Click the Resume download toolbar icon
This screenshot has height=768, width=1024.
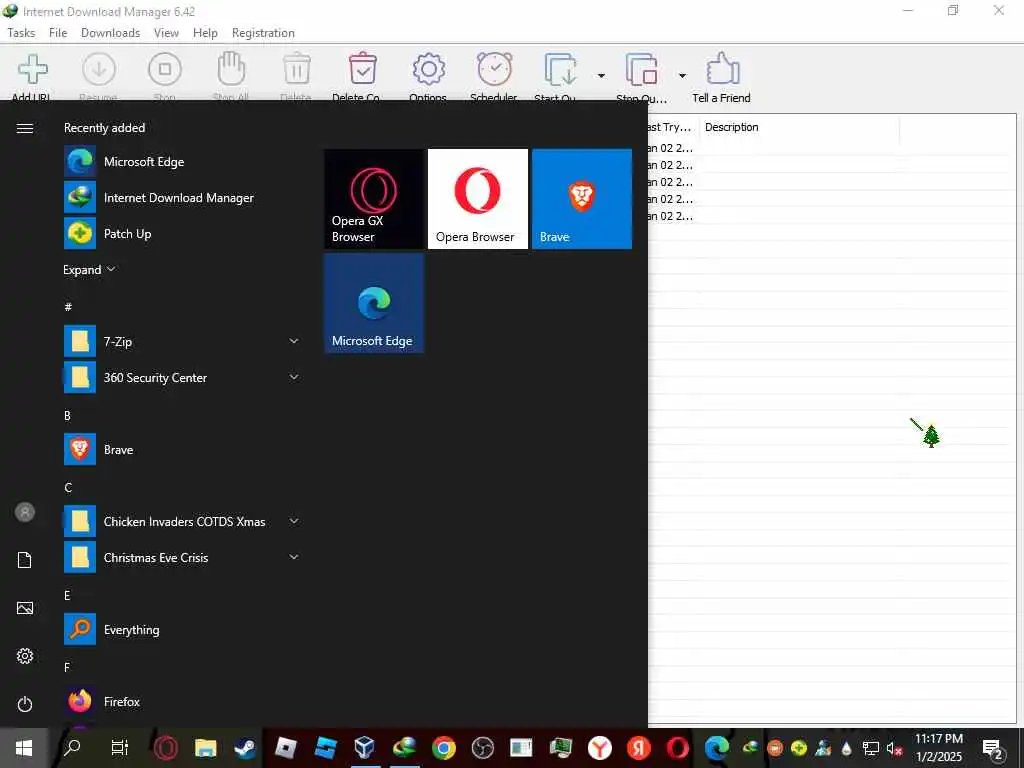[x=99, y=69]
